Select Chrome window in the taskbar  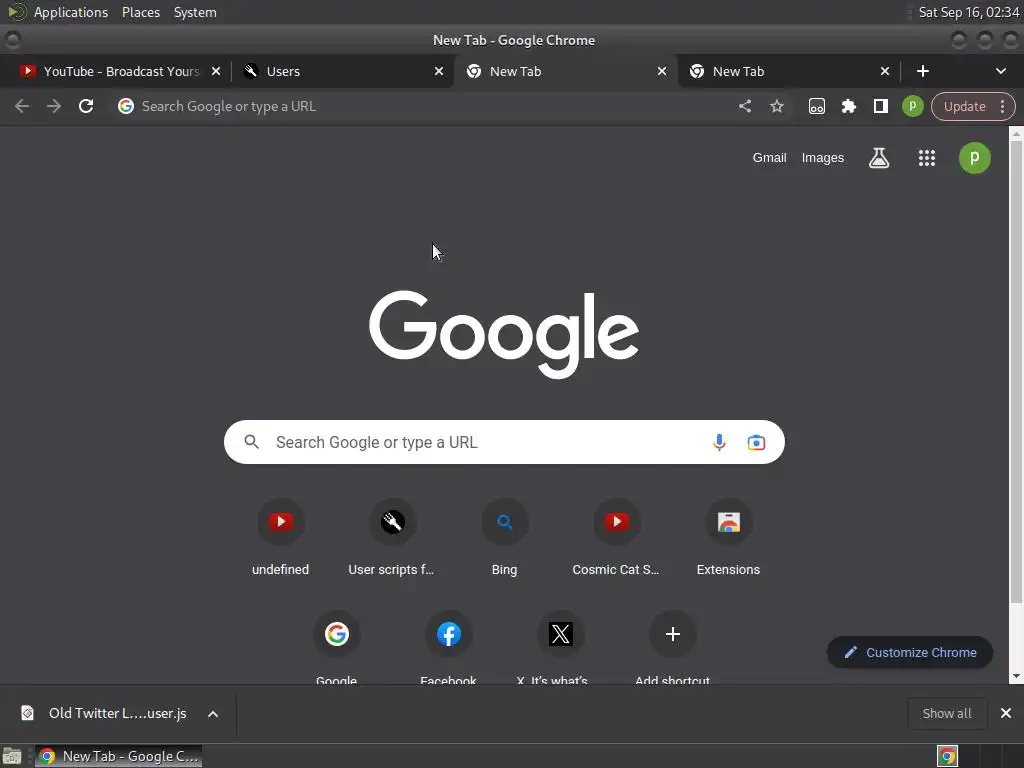pyautogui.click(x=118, y=756)
